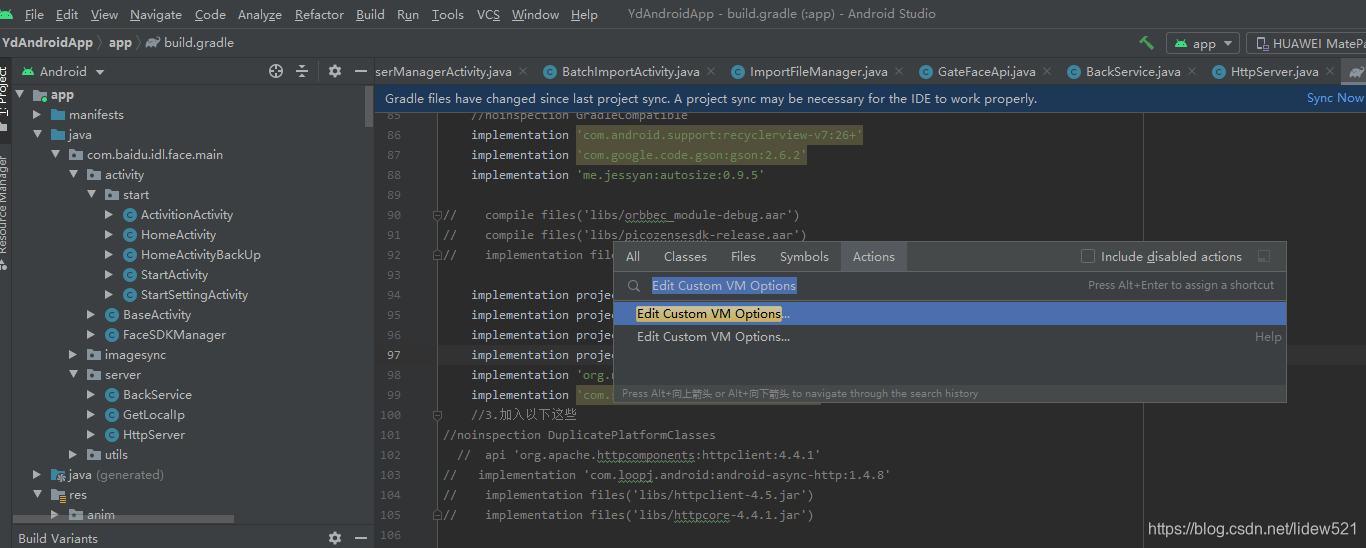Viewport: 1366px width, 548px height.
Task: Close the HttpServer.java tab
Action: click(1329, 72)
